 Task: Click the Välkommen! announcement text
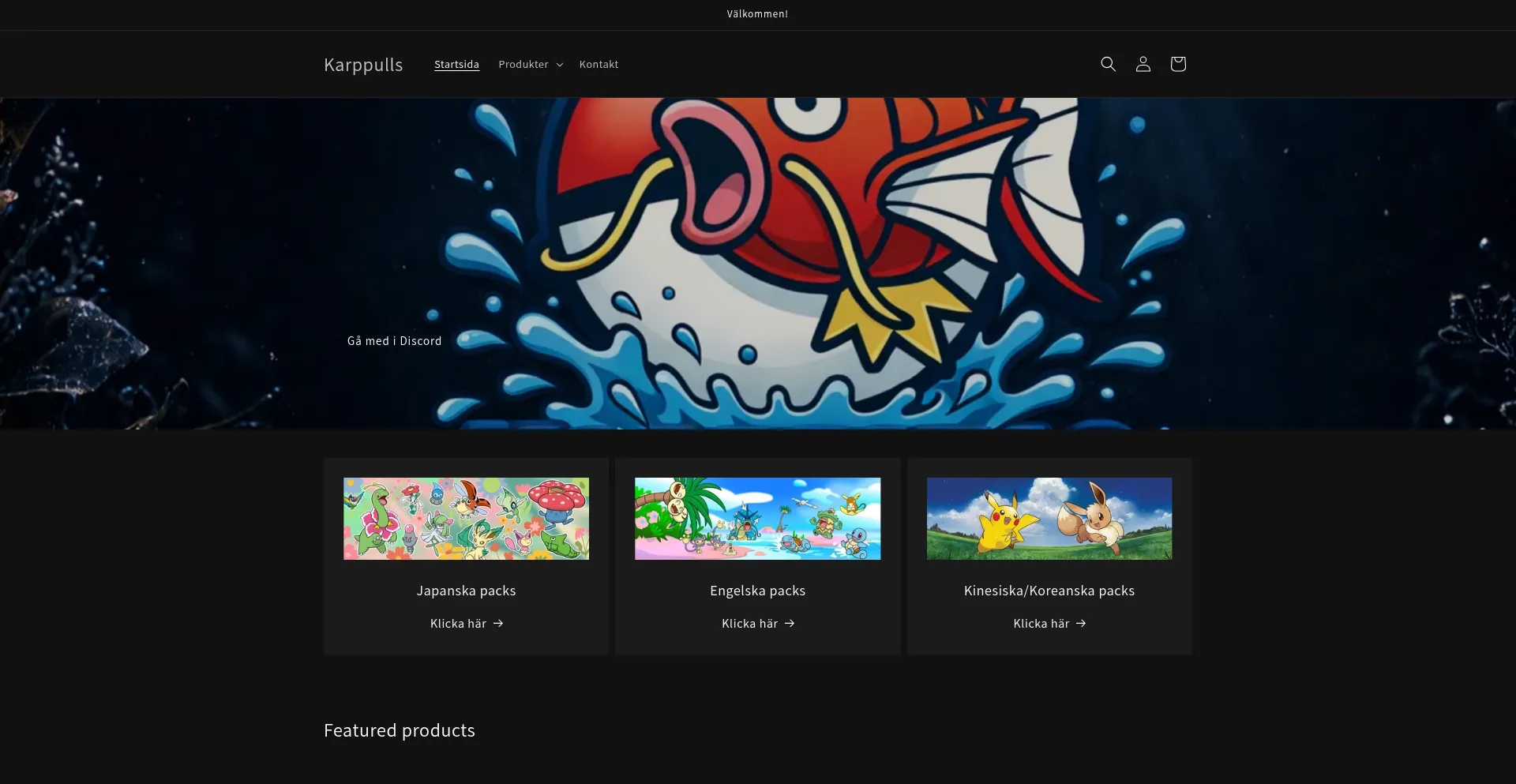click(757, 14)
